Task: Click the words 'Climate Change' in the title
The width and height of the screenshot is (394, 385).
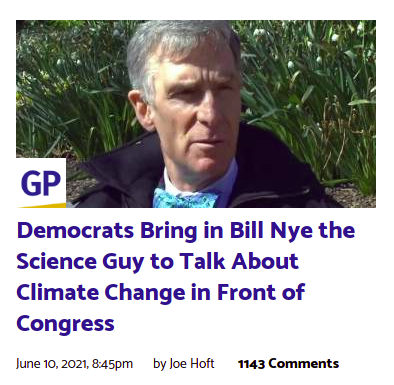Action: point(101,292)
